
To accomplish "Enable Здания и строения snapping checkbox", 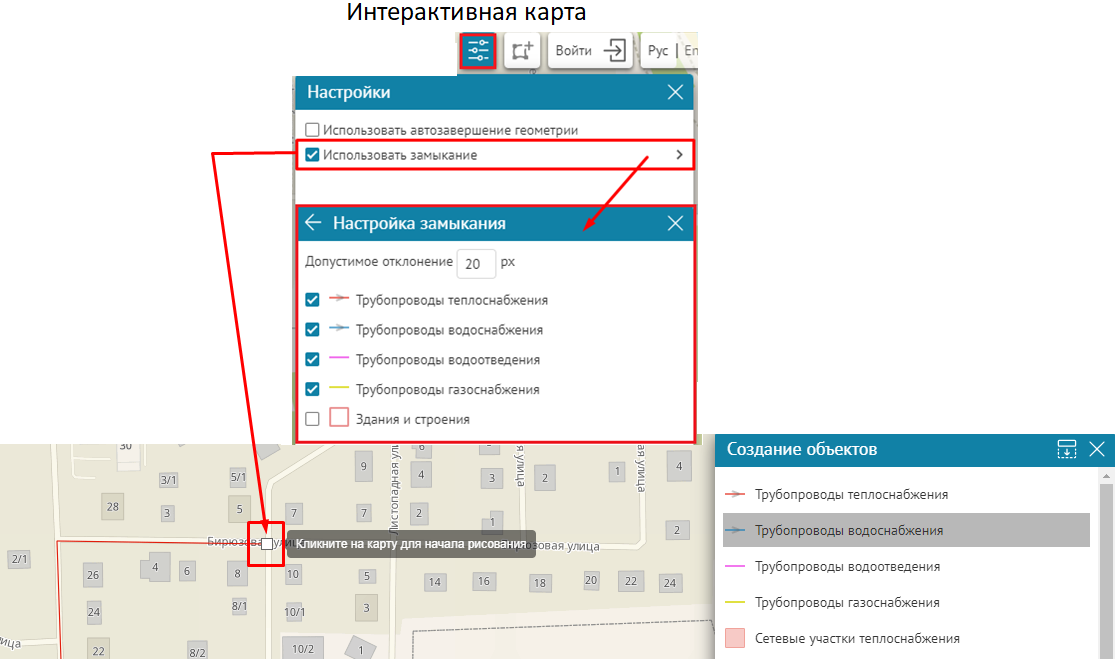I will click(313, 419).
